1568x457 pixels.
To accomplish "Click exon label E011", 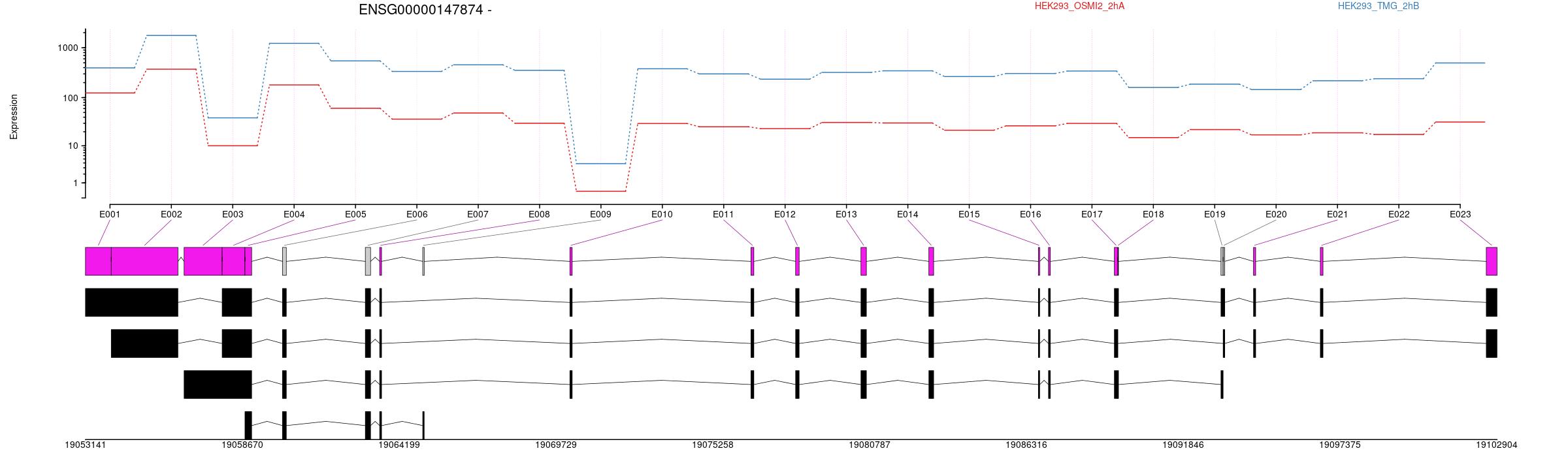I will click(x=723, y=214).
